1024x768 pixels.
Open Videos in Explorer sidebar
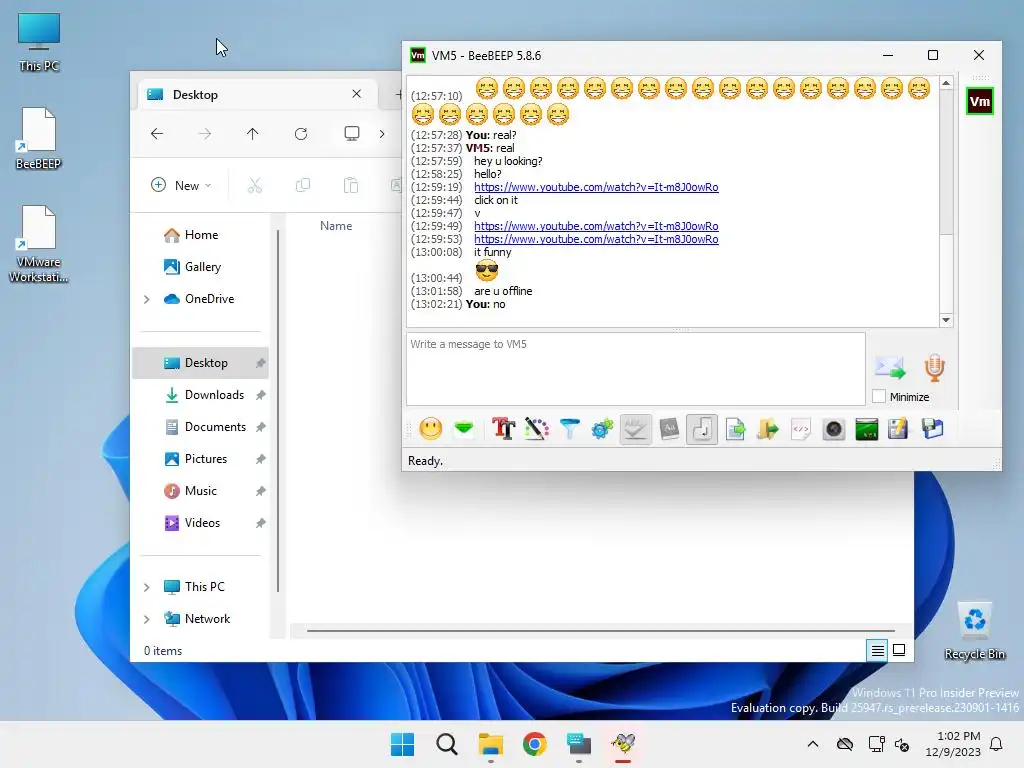click(x=200, y=523)
